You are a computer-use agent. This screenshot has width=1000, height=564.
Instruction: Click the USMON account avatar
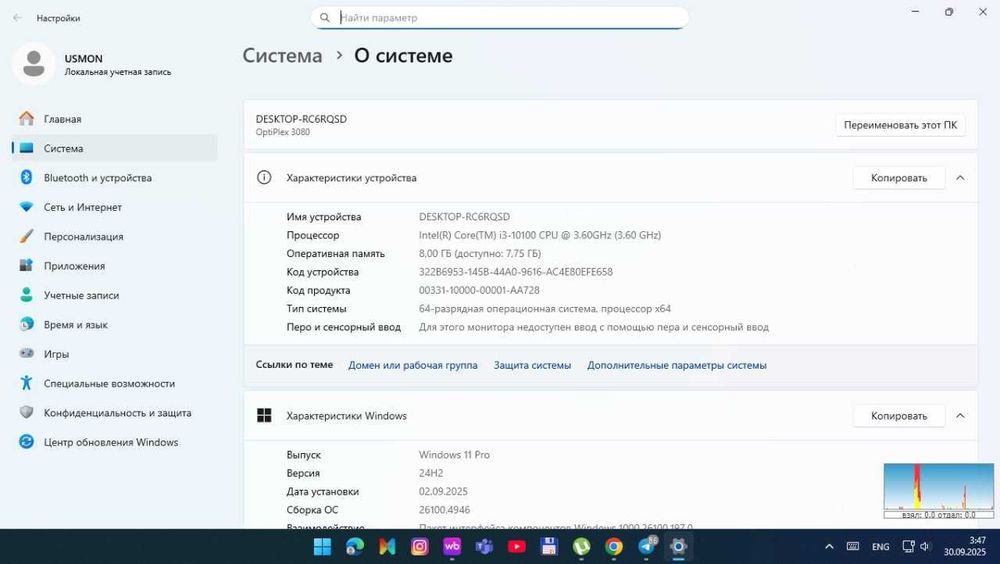click(33, 64)
